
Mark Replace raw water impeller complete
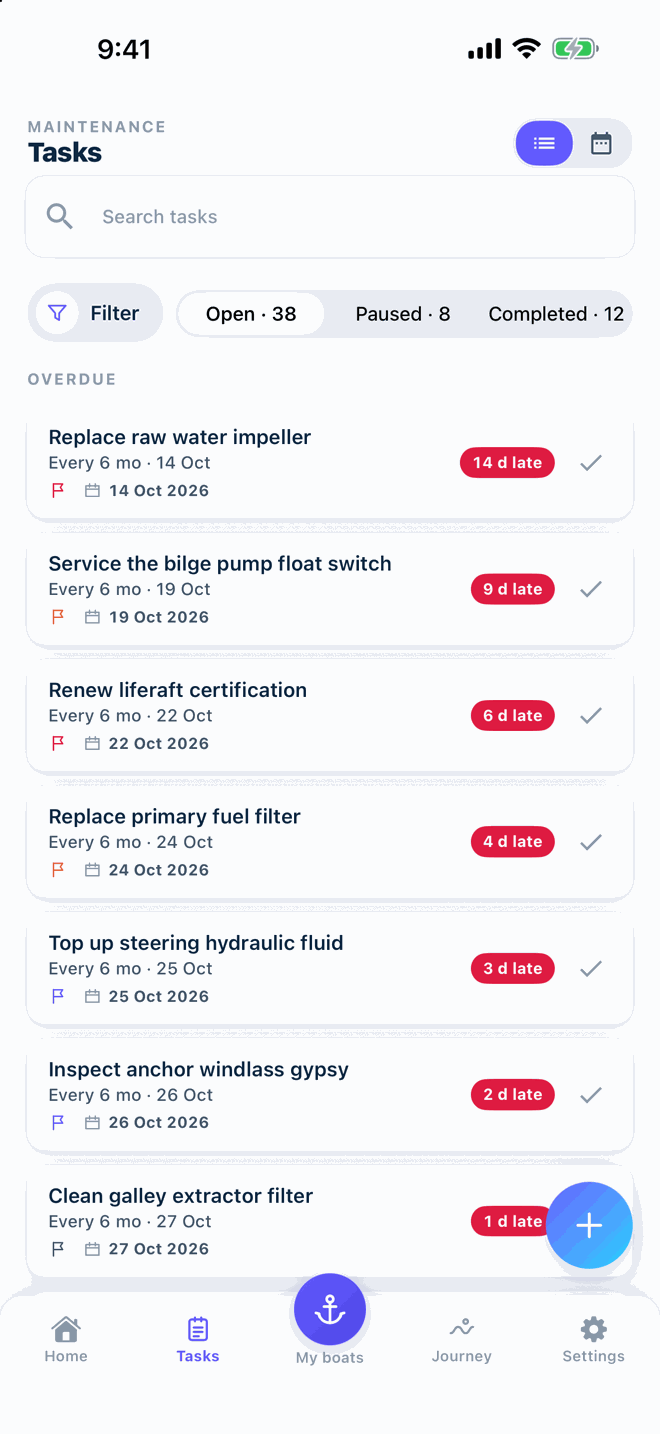(x=591, y=463)
